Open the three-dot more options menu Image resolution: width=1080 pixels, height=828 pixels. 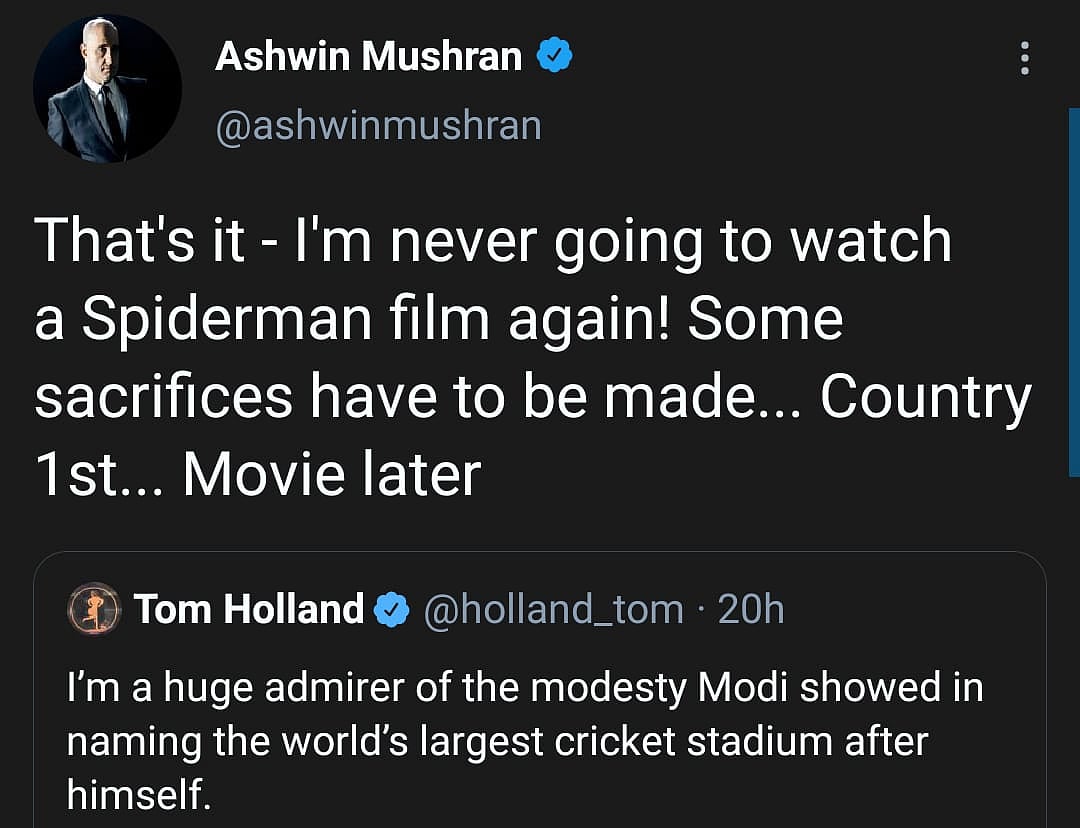(x=1023, y=58)
